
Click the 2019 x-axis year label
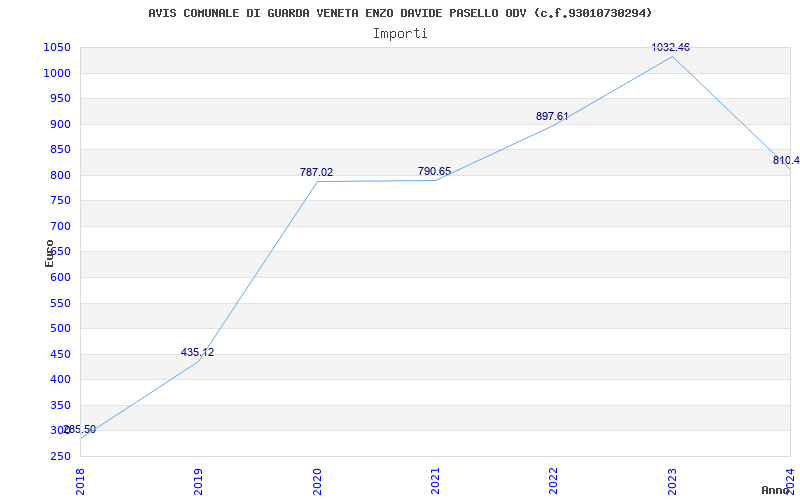tap(198, 482)
